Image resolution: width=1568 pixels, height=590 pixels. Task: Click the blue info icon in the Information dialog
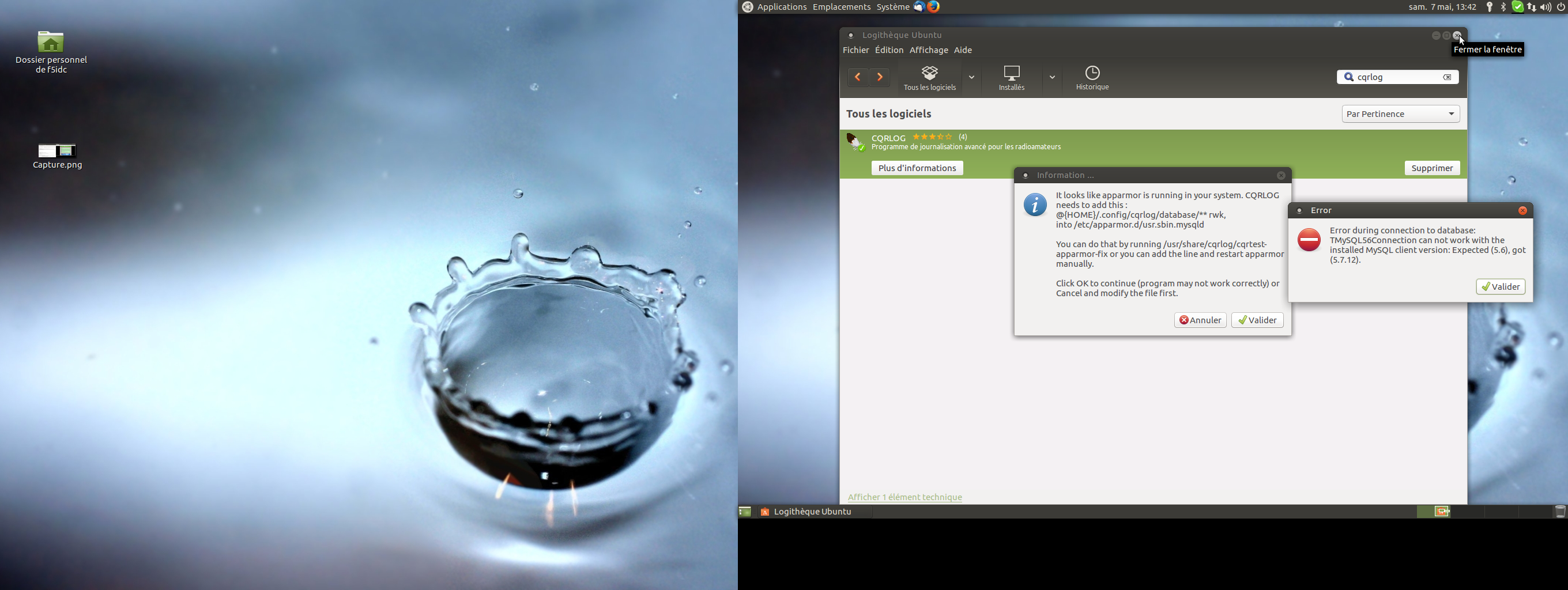[1035, 205]
